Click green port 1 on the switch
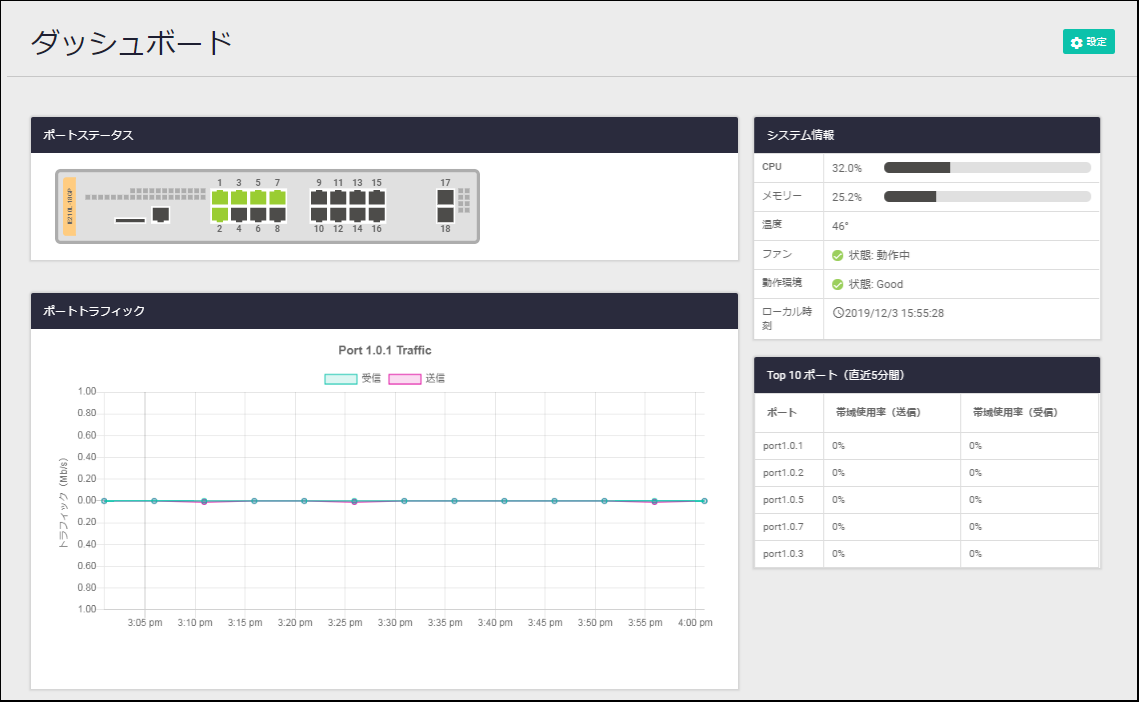1139x702 pixels. click(x=220, y=198)
